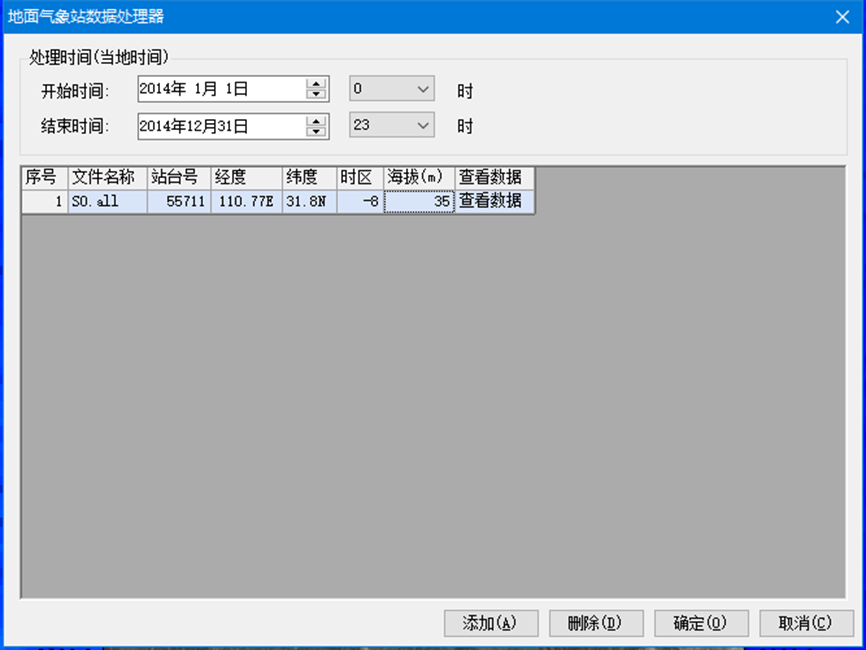Click the 文件名称 column header
The image size is (866, 650).
108,177
